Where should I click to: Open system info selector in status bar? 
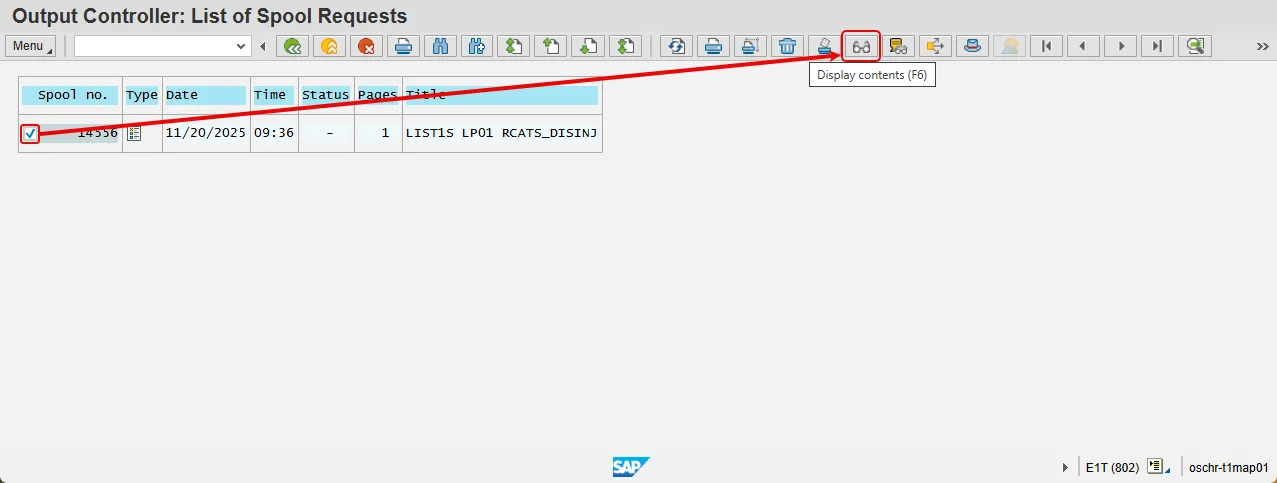(x=1158, y=467)
